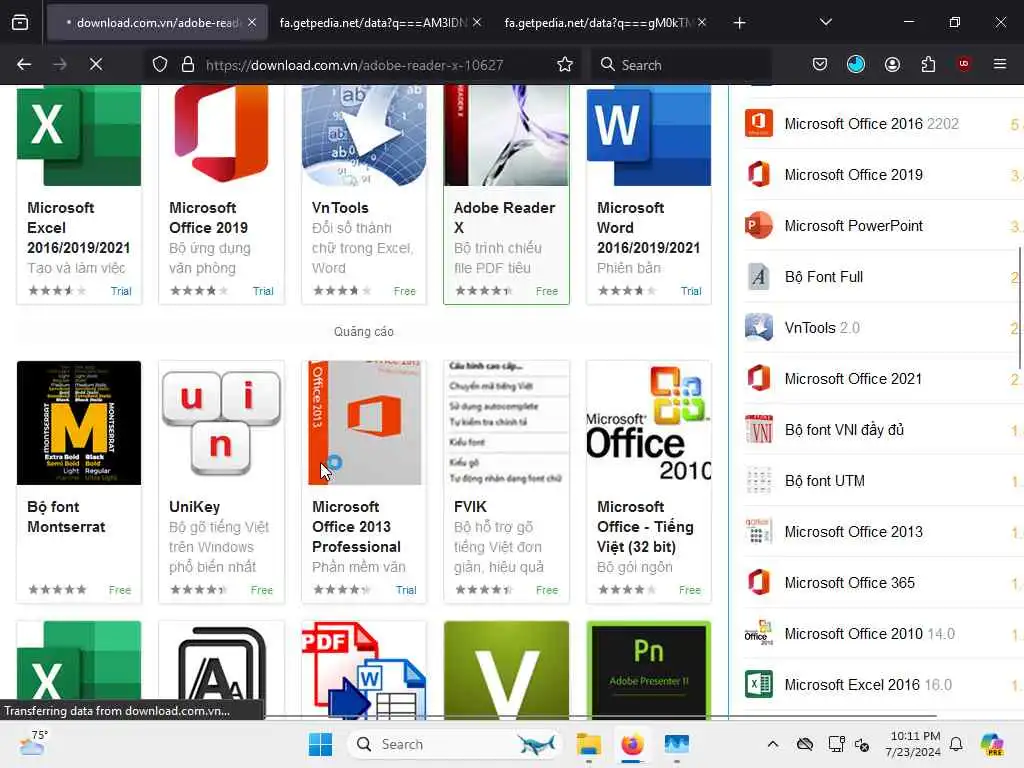Bookmark this page with star icon
This screenshot has width=1024, height=768.
click(565, 65)
